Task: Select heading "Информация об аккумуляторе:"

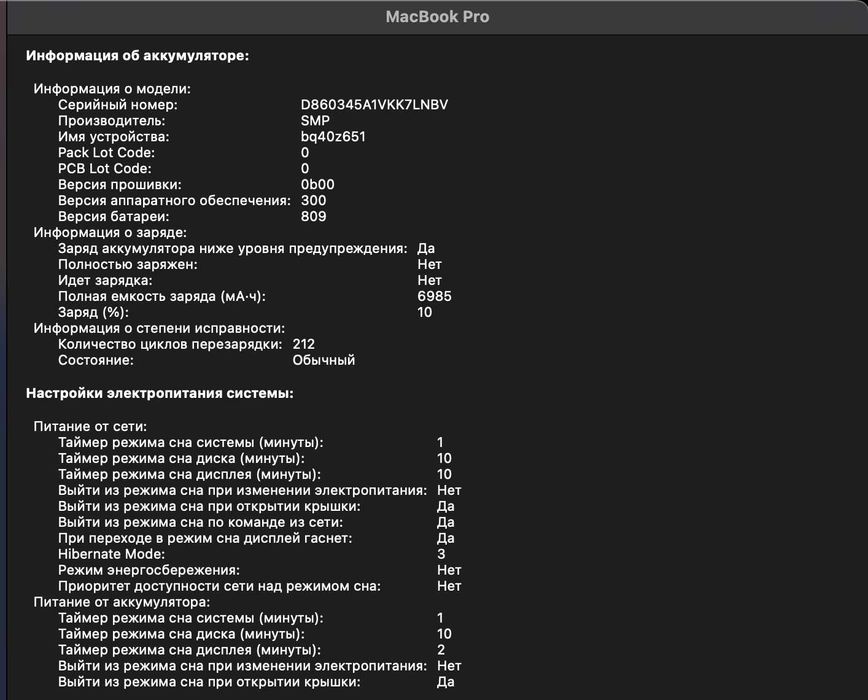Action: [137, 55]
